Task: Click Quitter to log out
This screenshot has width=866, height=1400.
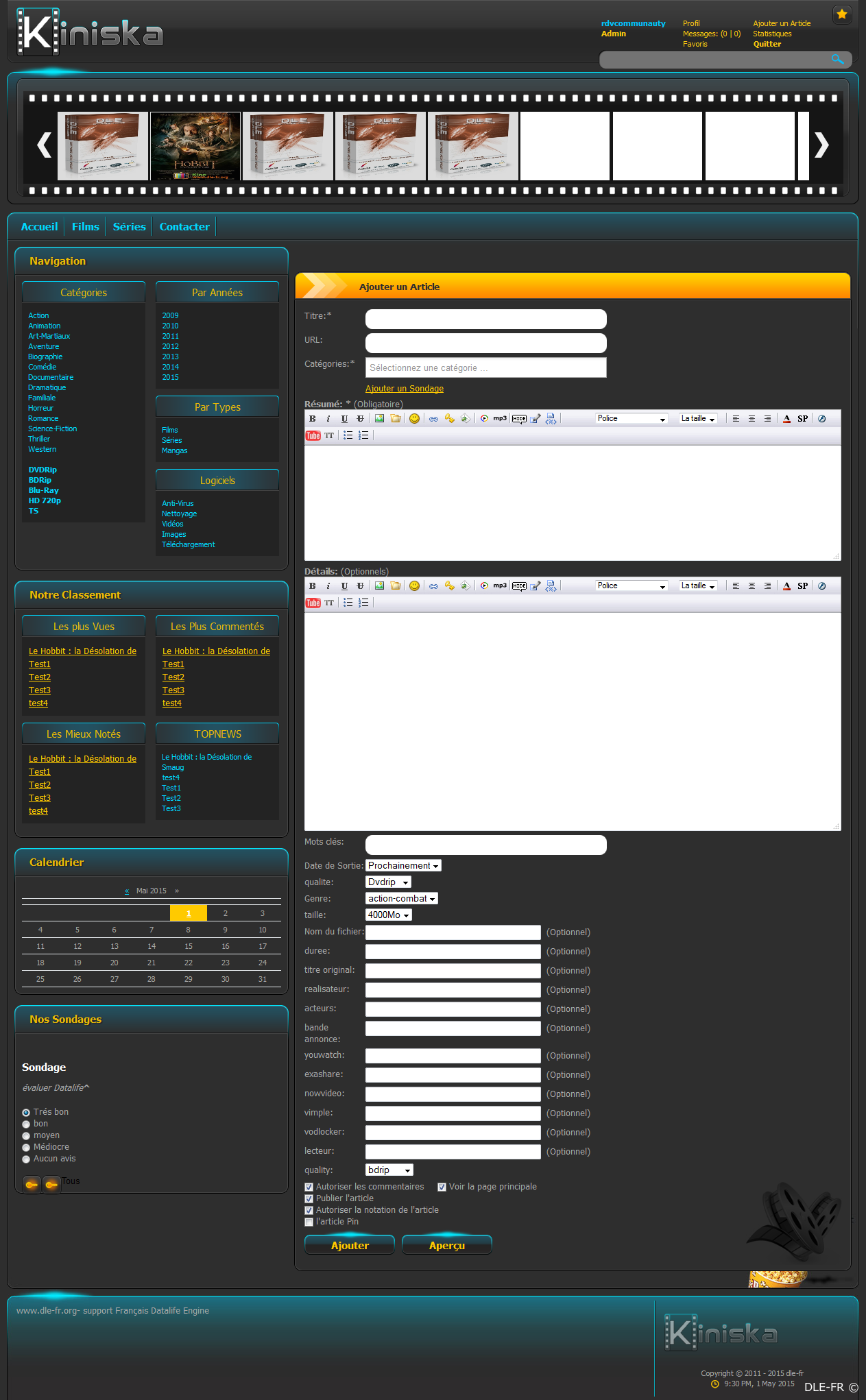Action: point(767,44)
